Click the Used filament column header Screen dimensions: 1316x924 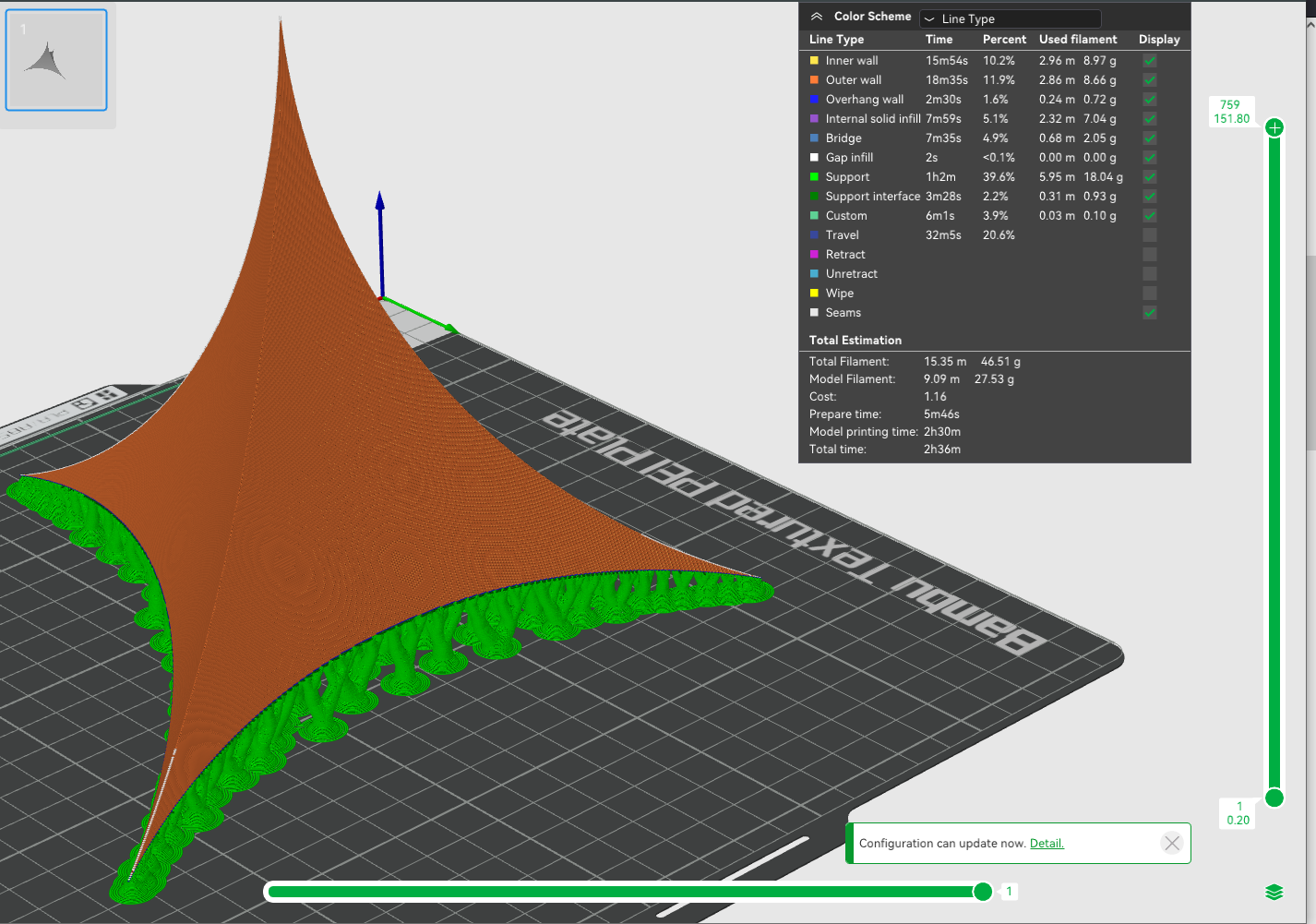pos(1078,40)
